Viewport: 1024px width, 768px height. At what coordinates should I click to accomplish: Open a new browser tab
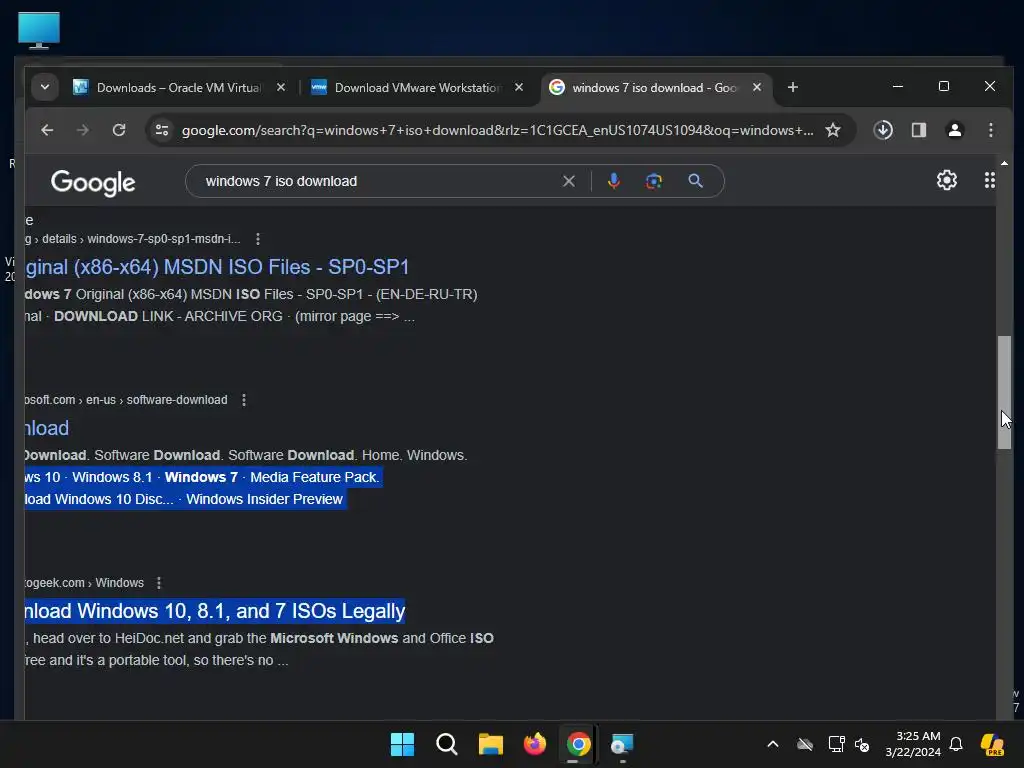coord(793,87)
